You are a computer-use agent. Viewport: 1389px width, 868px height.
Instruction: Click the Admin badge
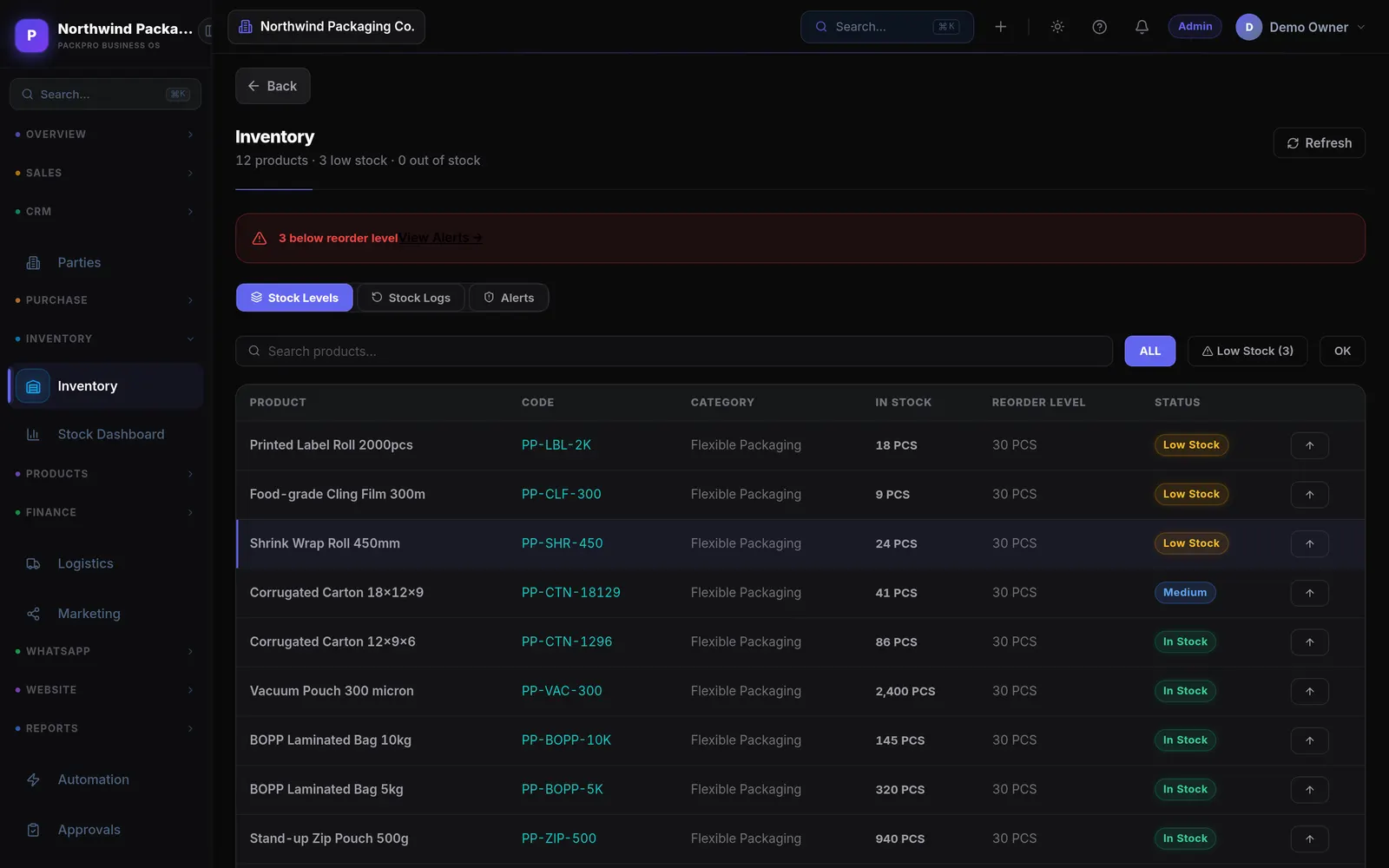point(1195,27)
